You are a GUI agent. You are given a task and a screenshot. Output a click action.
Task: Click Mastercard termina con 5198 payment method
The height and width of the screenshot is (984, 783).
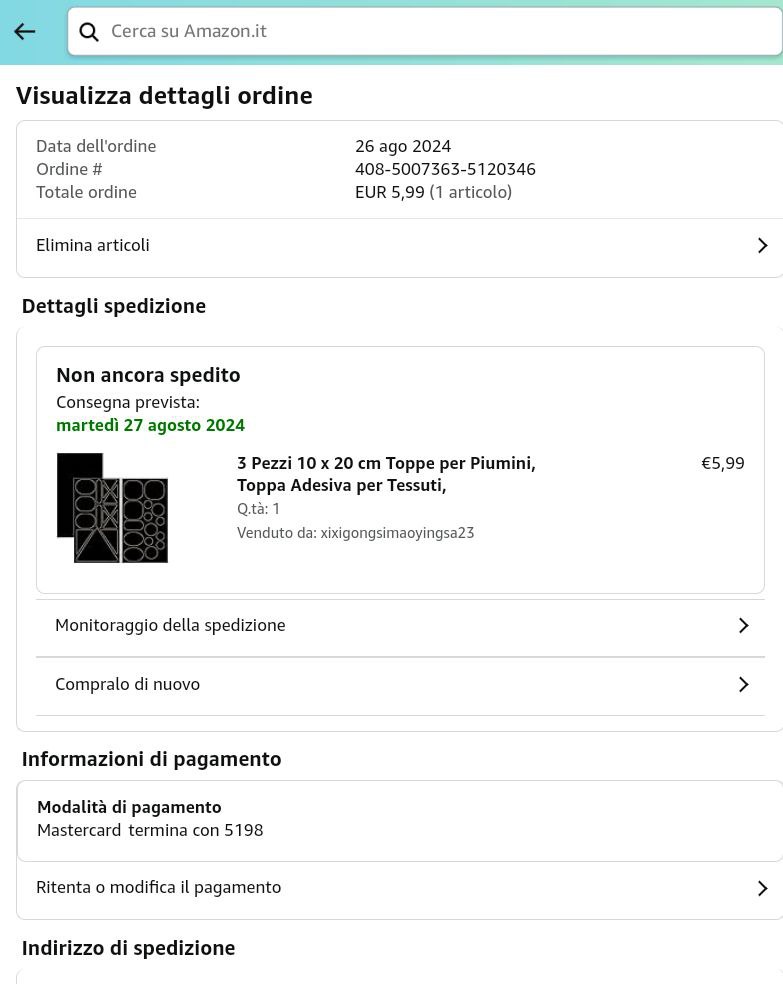(x=150, y=830)
